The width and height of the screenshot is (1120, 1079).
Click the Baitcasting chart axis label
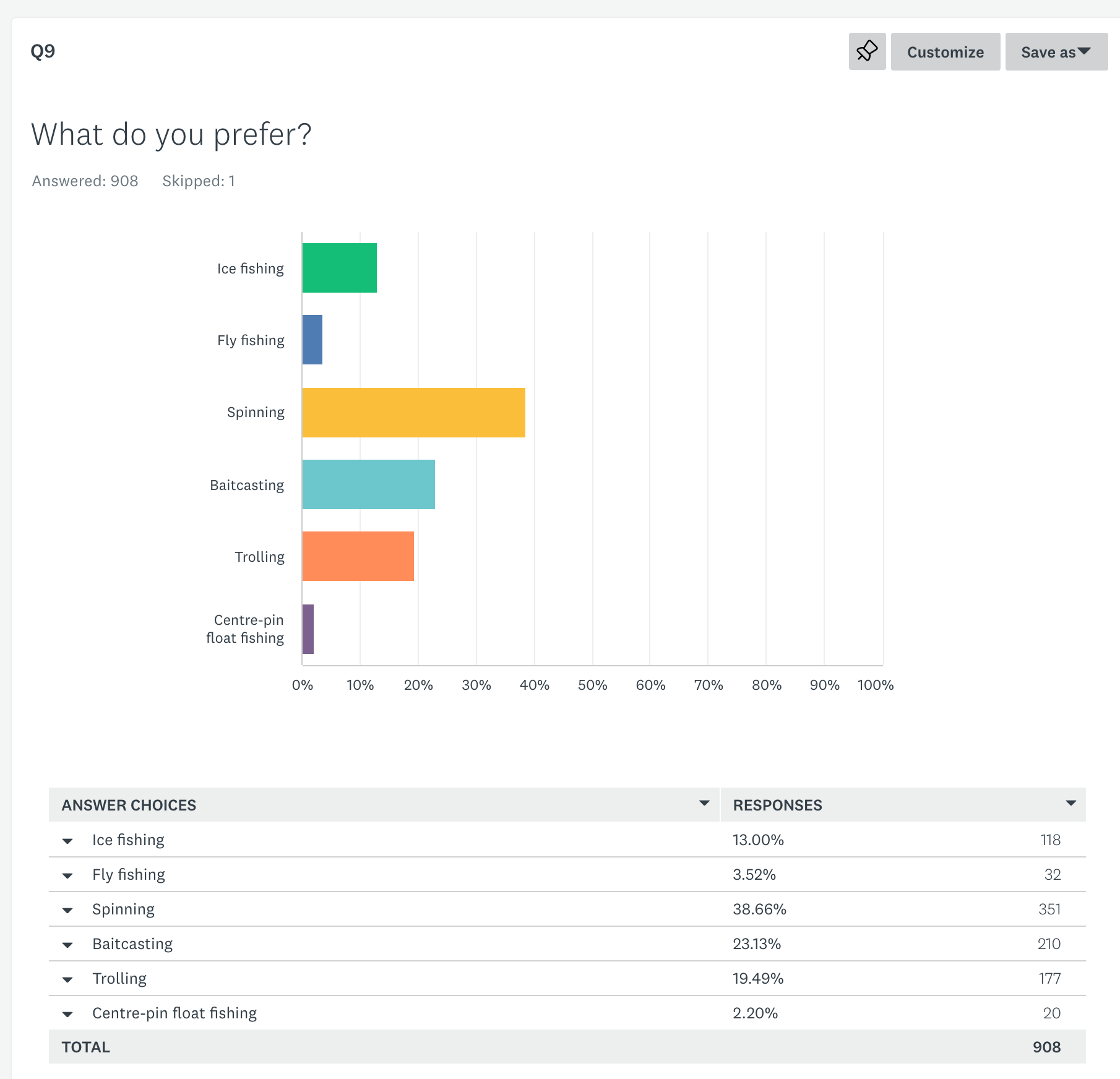[247, 484]
